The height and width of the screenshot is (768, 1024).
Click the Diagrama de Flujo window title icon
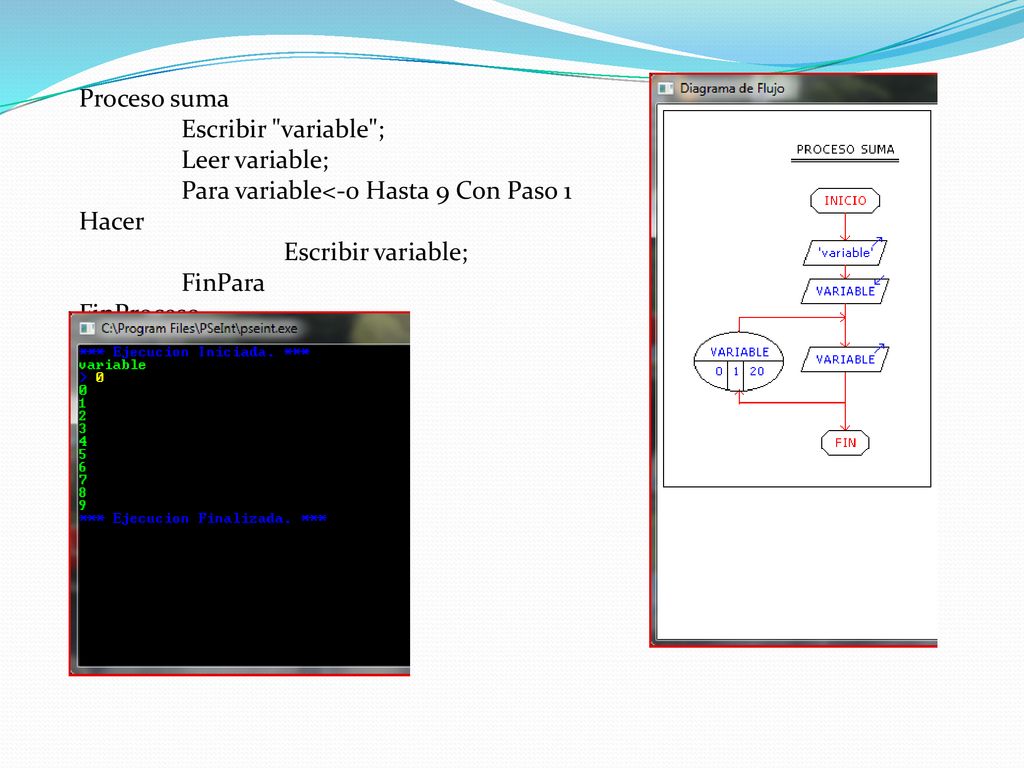click(x=665, y=88)
